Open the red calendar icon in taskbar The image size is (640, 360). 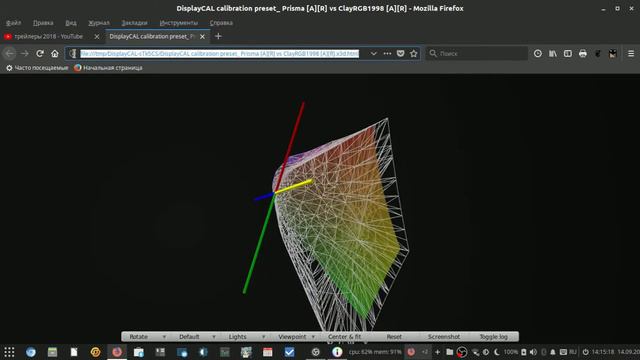(267, 352)
